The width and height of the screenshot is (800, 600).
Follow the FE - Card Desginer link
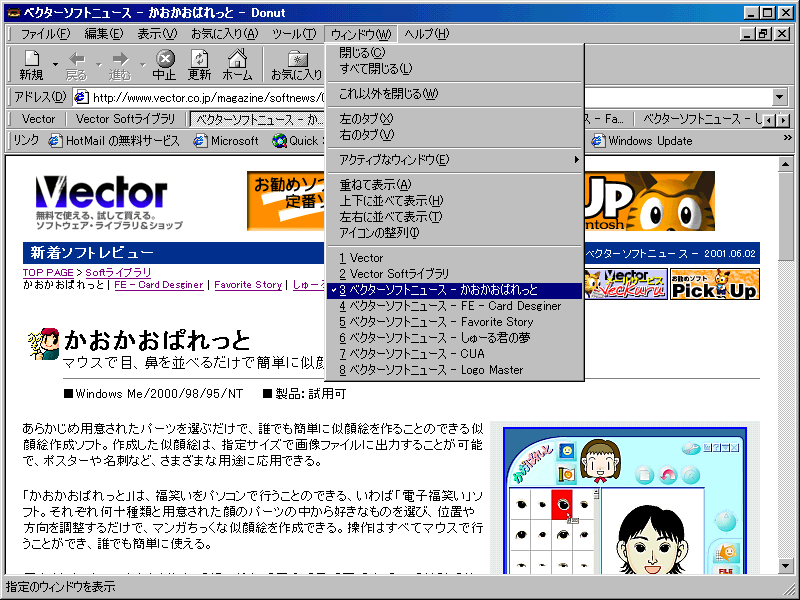[x=159, y=285]
